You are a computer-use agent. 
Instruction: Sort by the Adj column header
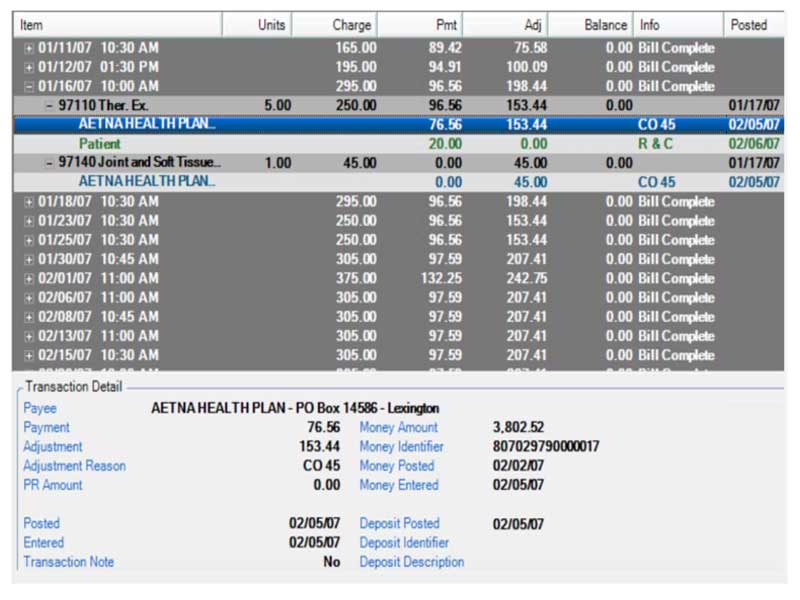click(x=505, y=25)
